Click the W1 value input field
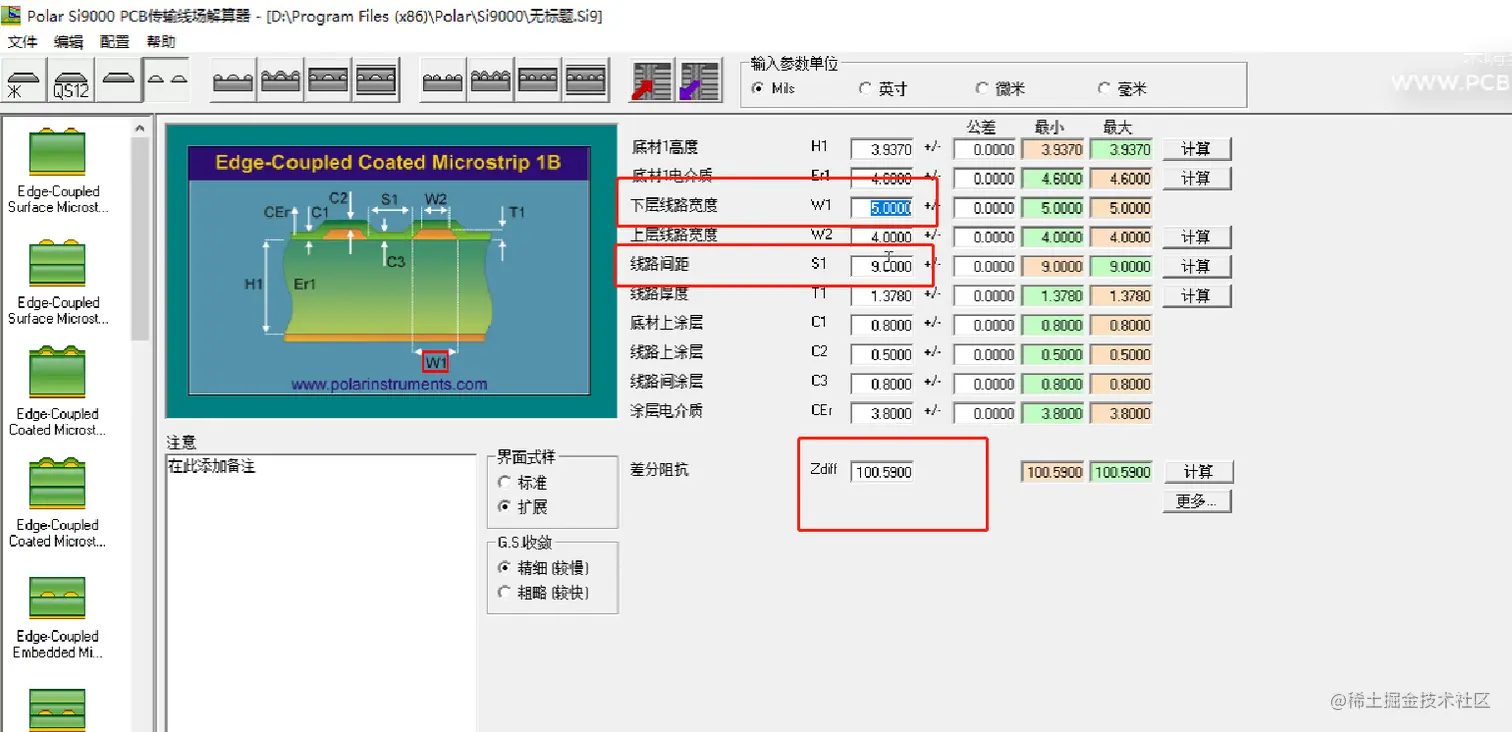 [882, 208]
